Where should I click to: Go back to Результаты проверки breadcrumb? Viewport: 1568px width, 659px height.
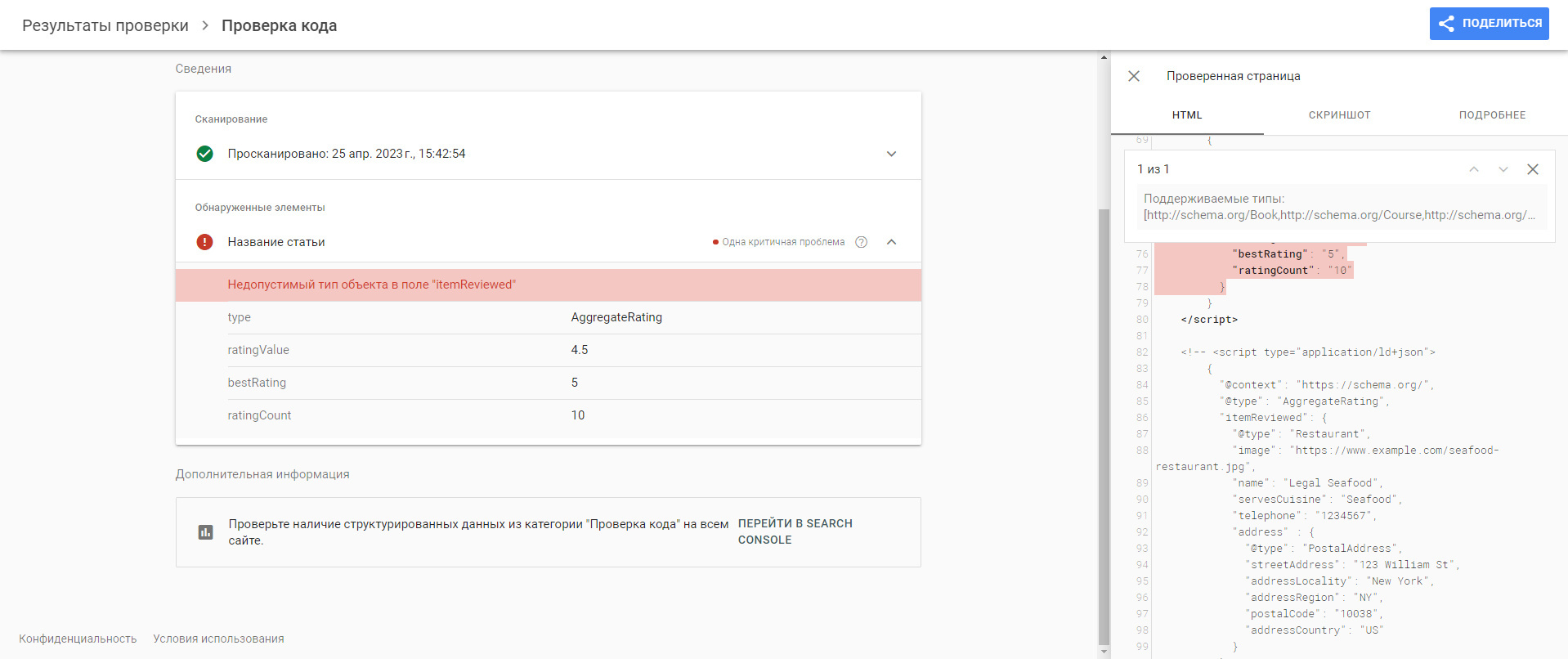tap(105, 25)
